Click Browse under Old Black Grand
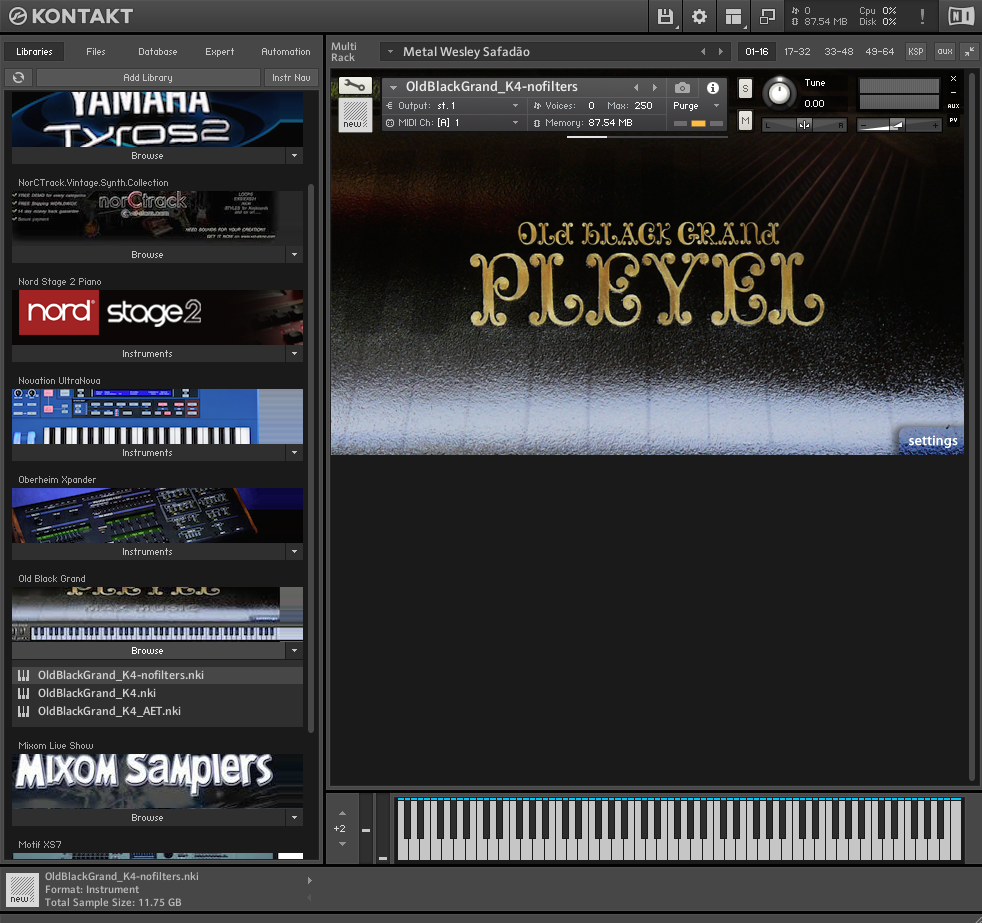This screenshot has width=982, height=923. pos(148,651)
